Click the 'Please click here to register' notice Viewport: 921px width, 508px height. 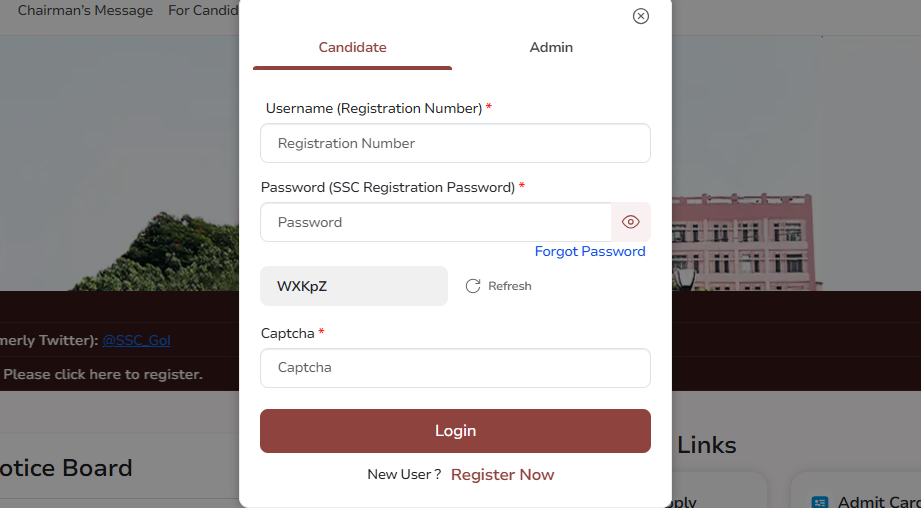[103, 375]
